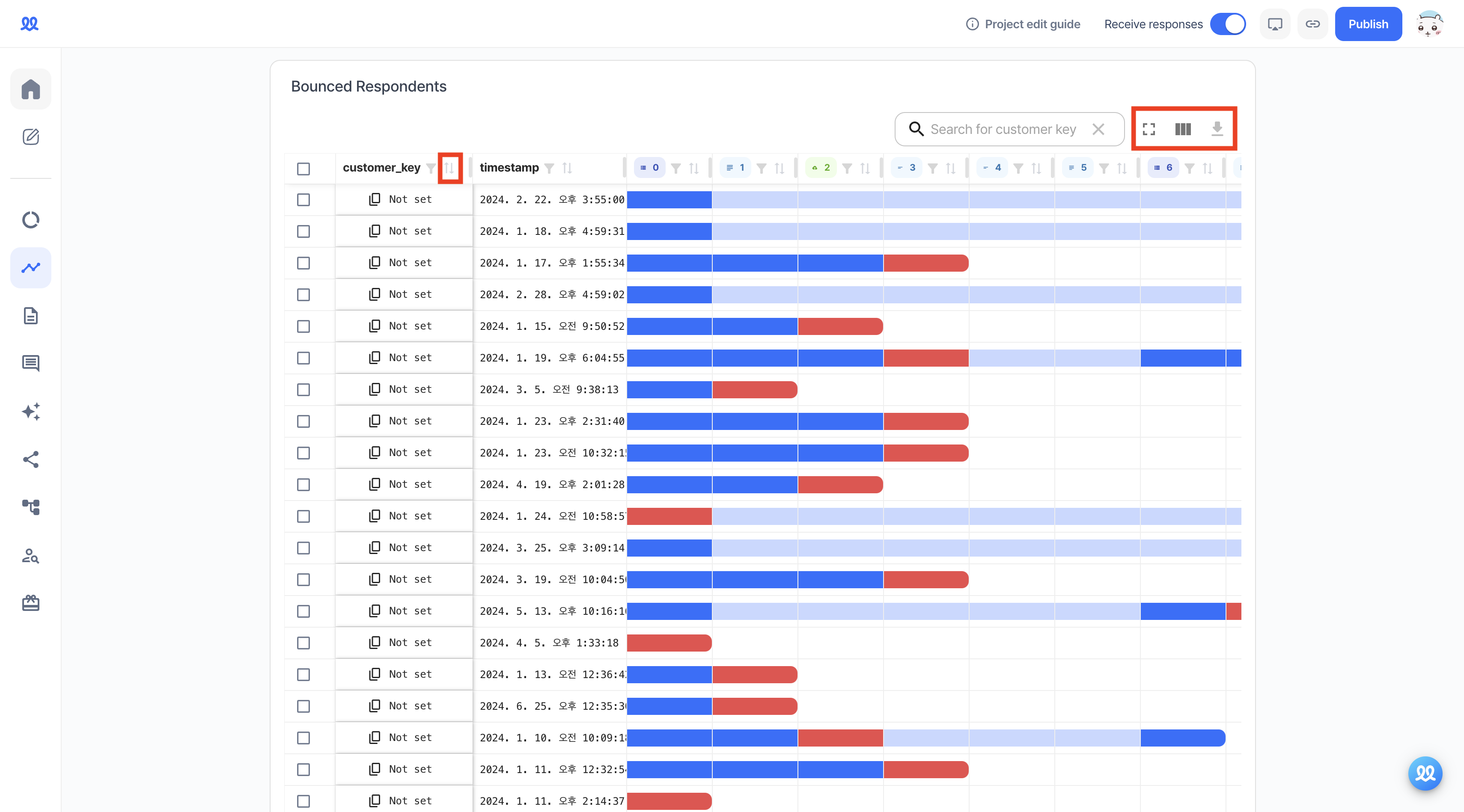Open filter dropdown for column 3
This screenshot has height=812, width=1464.
tap(933, 168)
